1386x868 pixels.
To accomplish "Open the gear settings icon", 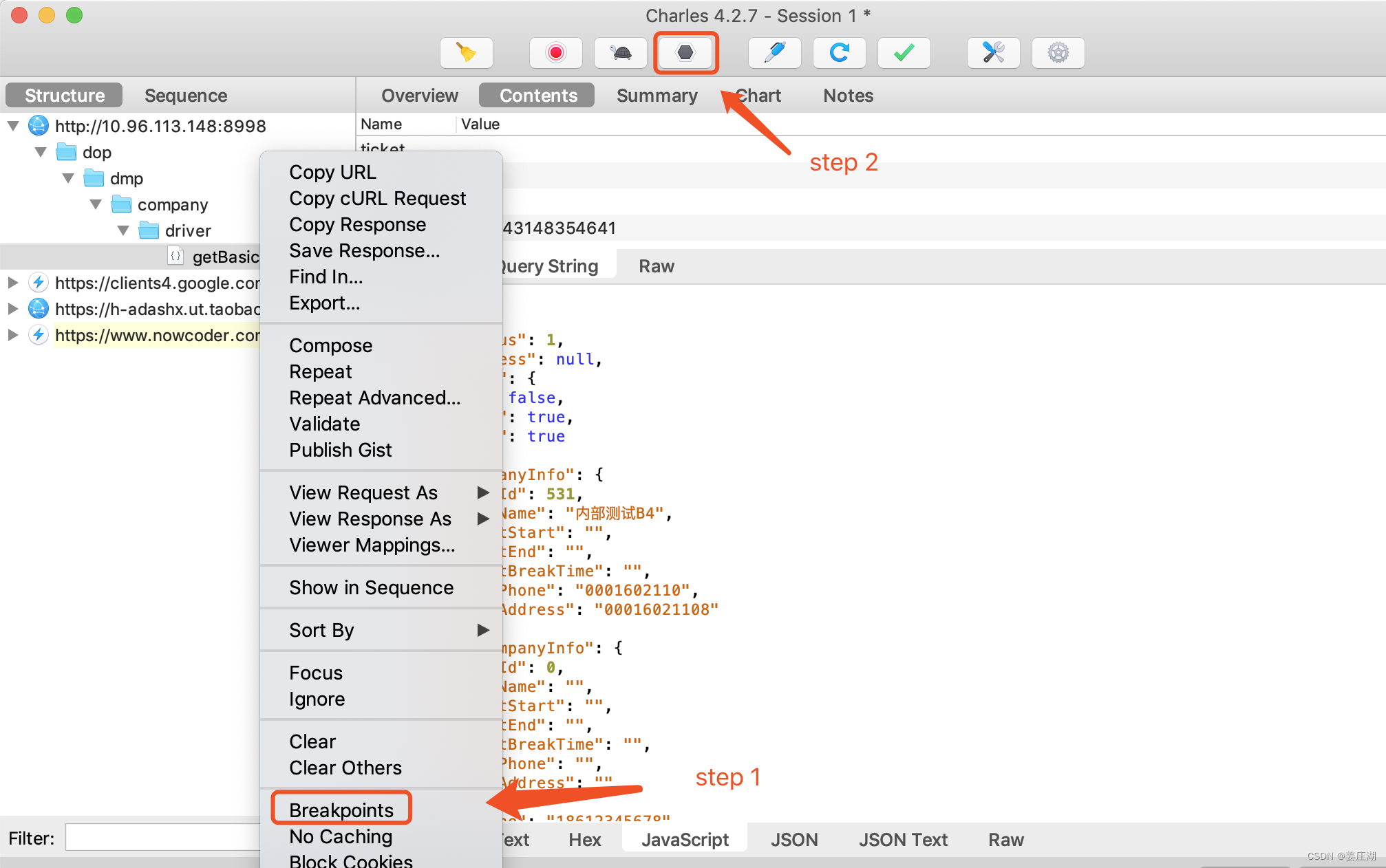I will pos(1058,53).
